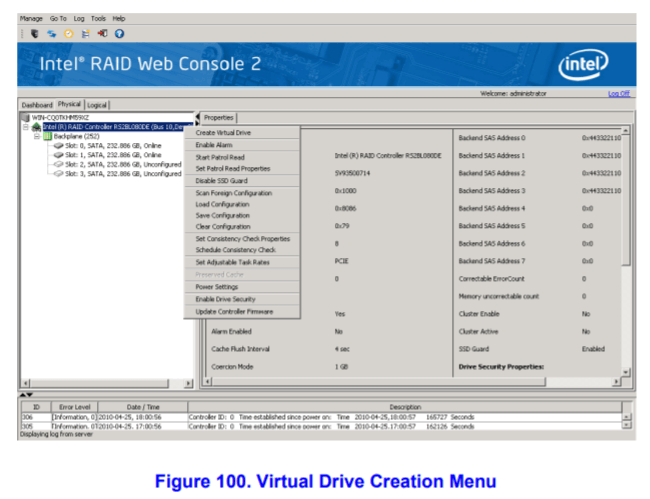
Task: Select Slot 3 SATA Unconfigured drive row
Action: click(123, 174)
